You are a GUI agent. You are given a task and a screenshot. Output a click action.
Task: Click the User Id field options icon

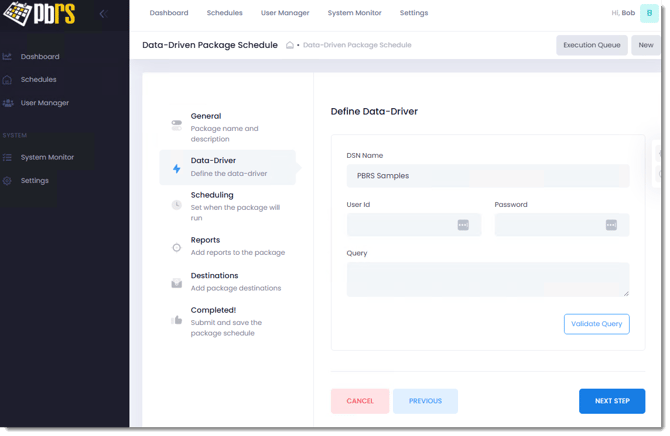(463, 225)
